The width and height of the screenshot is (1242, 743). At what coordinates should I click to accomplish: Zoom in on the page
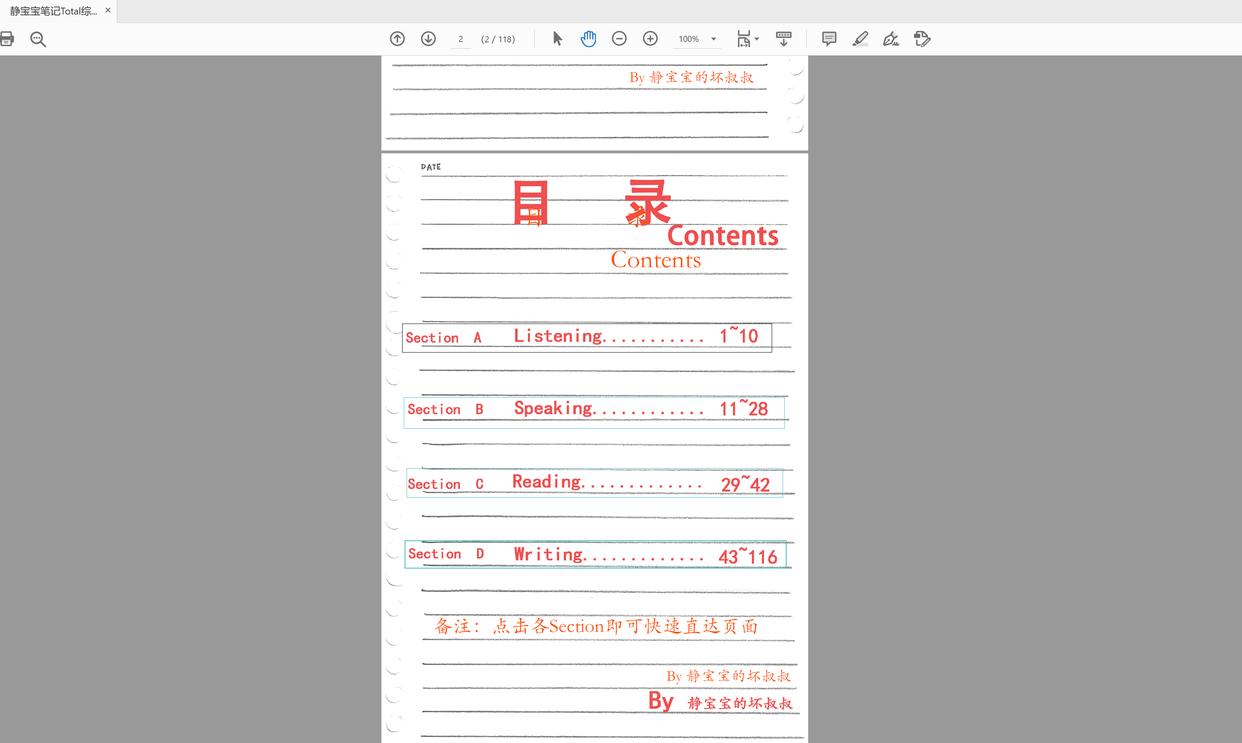pos(650,38)
